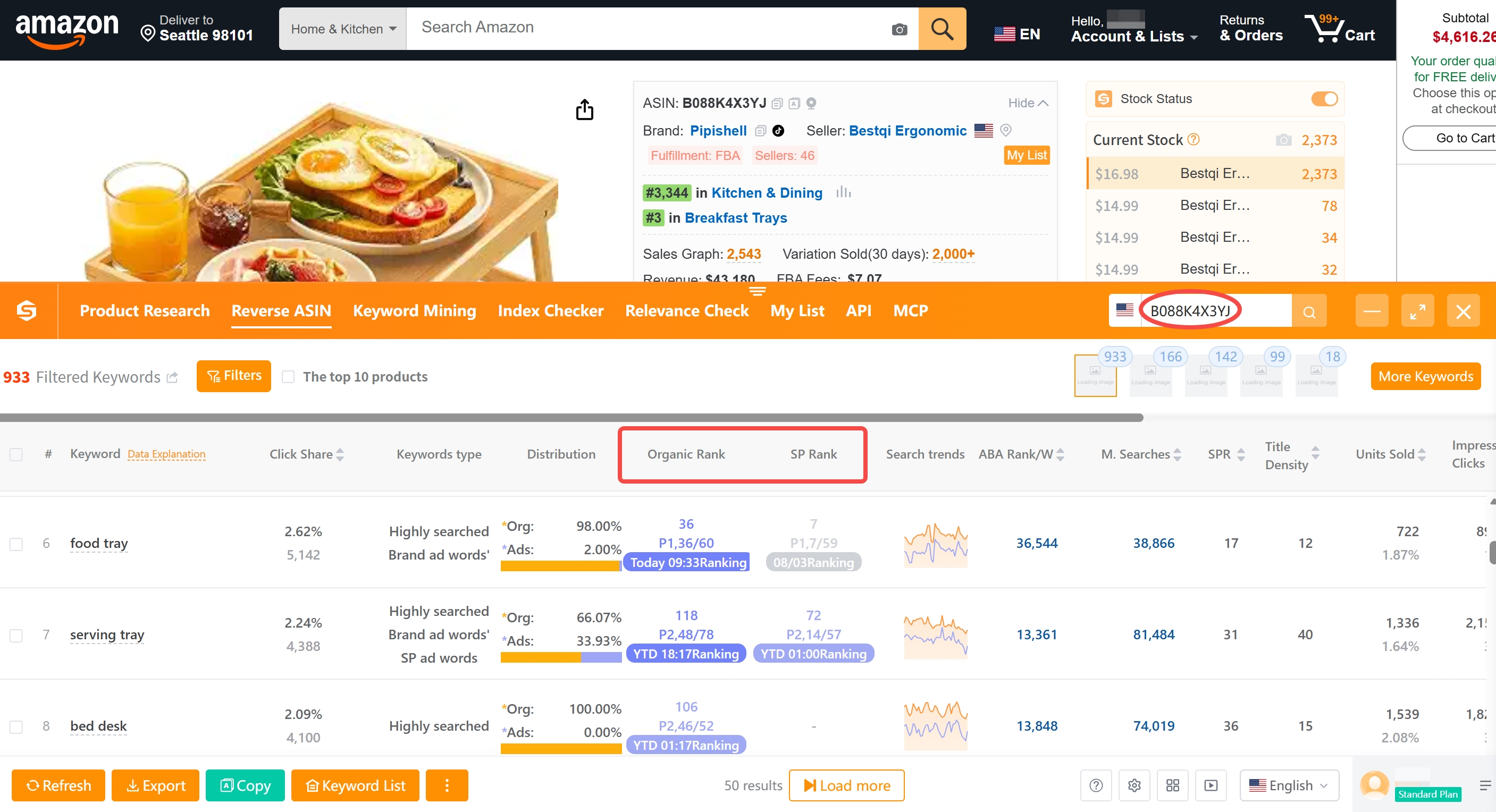Open the help icon in bottom toolbar
The height and width of the screenshot is (812, 1496).
click(x=1096, y=785)
